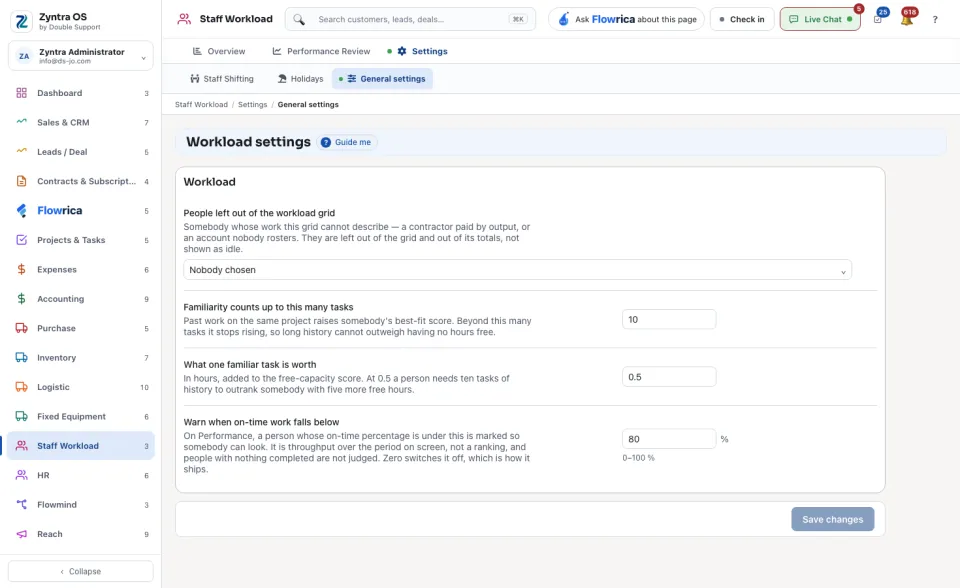Click the Logistic truck icon
Viewport: 960px width, 588px height.
pyautogui.click(x=21, y=387)
